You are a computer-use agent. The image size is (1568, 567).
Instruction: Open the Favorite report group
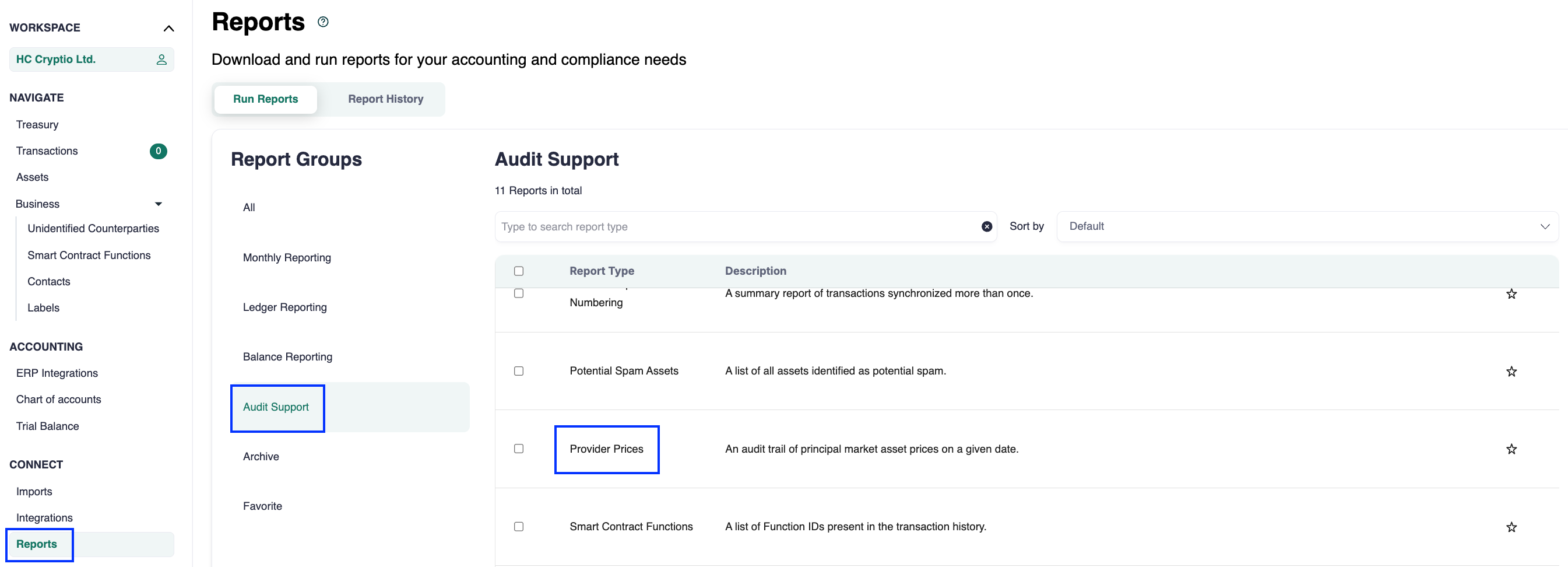coord(262,506)
